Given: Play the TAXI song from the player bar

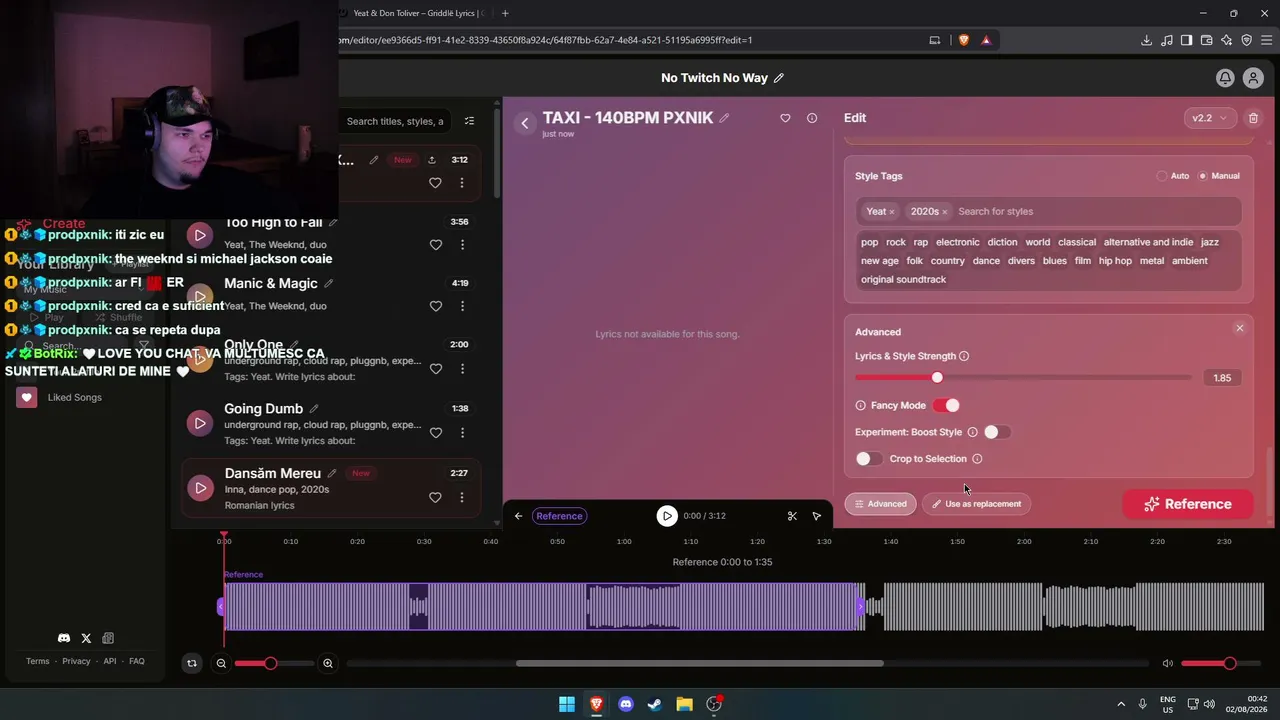Looking at the screenshot, I should pyautogui.click(x=667, y=516).
